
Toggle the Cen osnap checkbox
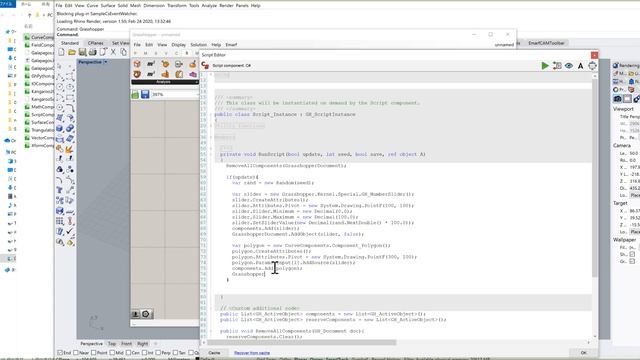click(128, 353)
